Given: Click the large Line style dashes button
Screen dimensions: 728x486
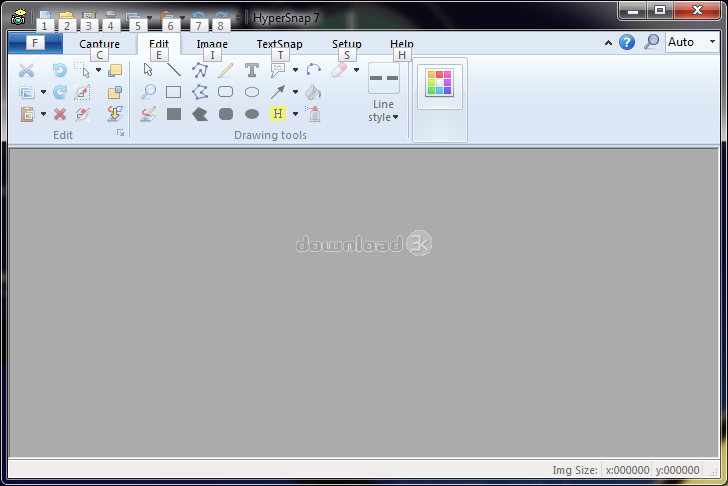Looking at the screenshot, I should point(384,78).
